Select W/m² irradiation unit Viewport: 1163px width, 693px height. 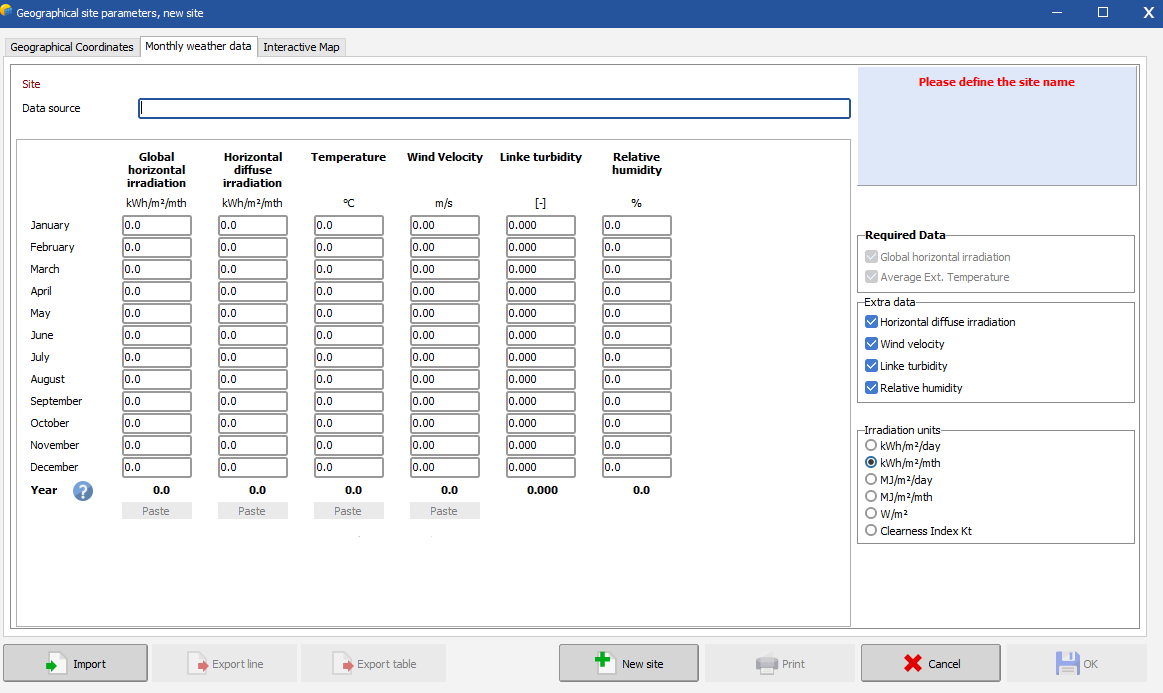872,514
